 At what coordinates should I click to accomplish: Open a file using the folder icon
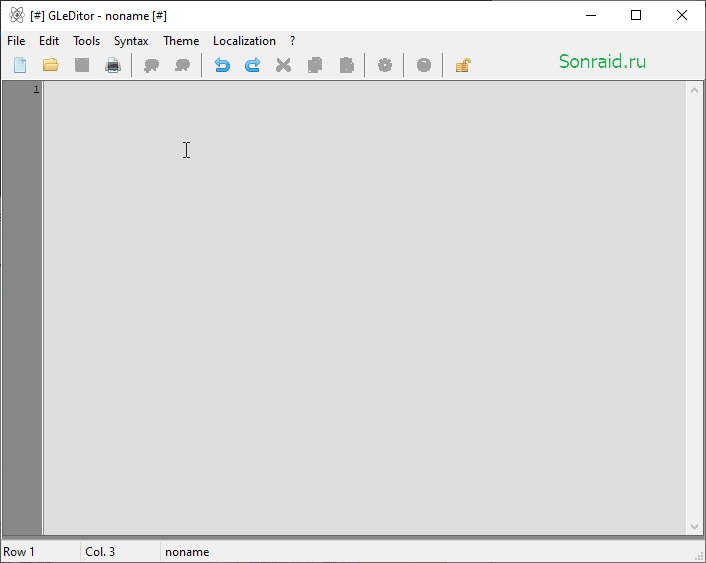pos(51,65)
